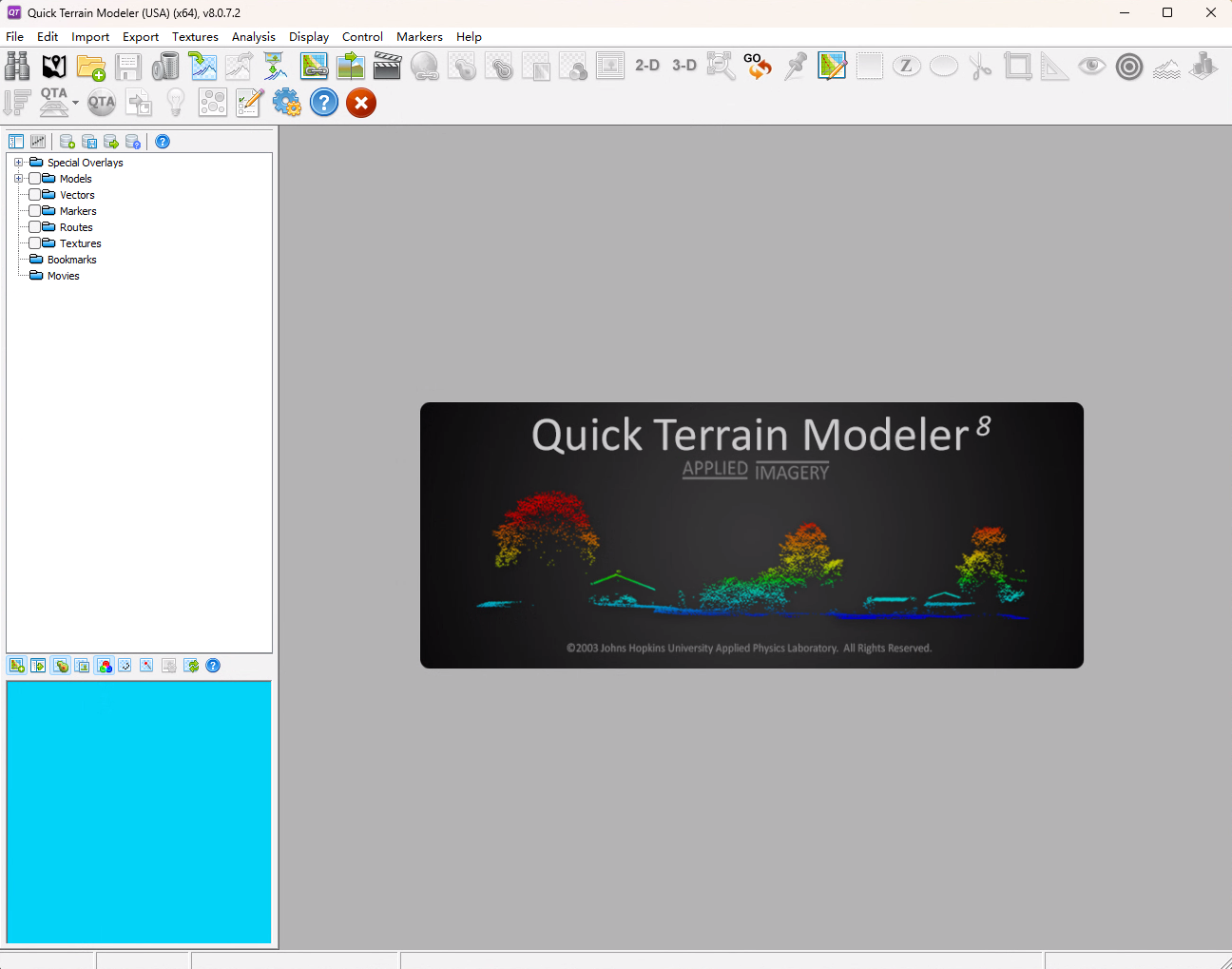Click the import terrain green arrow icon
The width and height of the screenshot is (1232, 969).
pos(202,66)
